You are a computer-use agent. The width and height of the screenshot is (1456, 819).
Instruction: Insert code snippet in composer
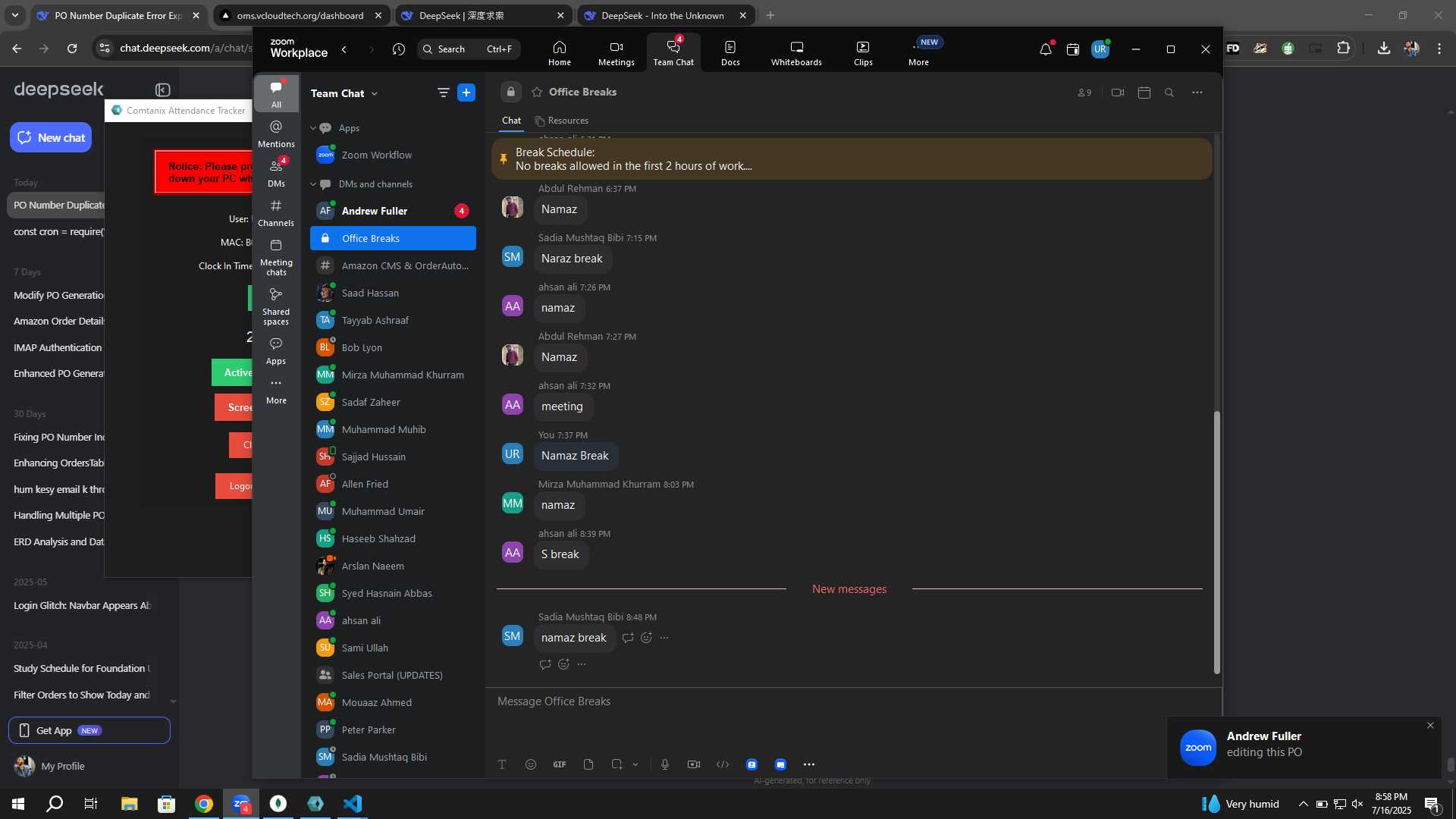(723, 764)
